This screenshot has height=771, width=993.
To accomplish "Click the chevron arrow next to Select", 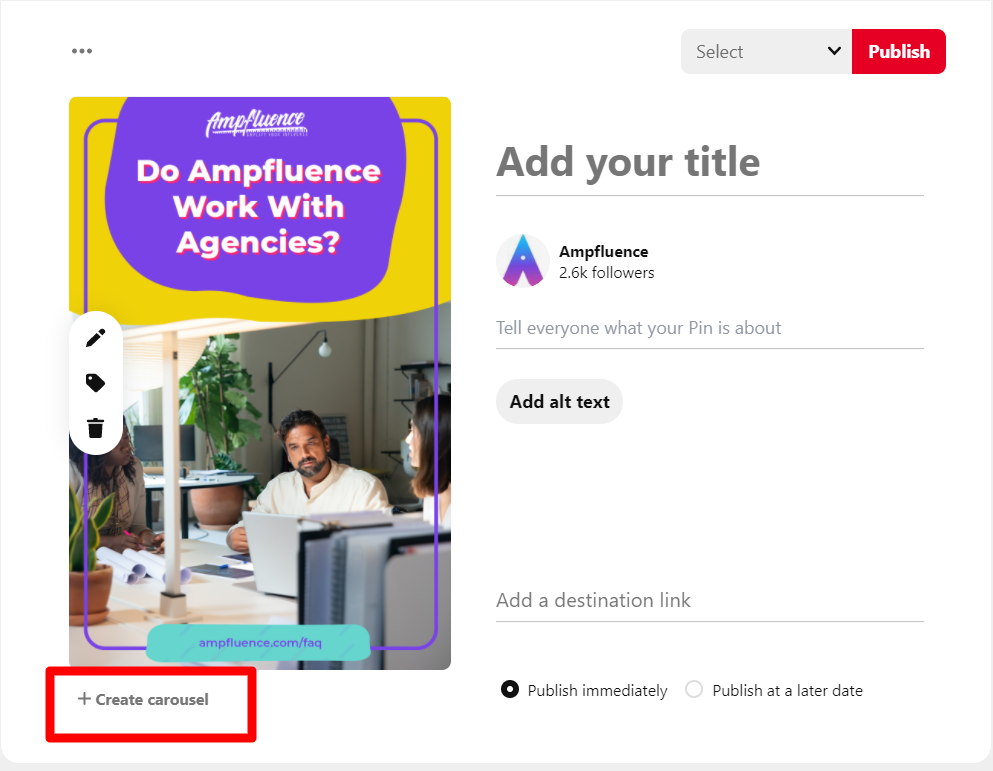I will (834, 52).
